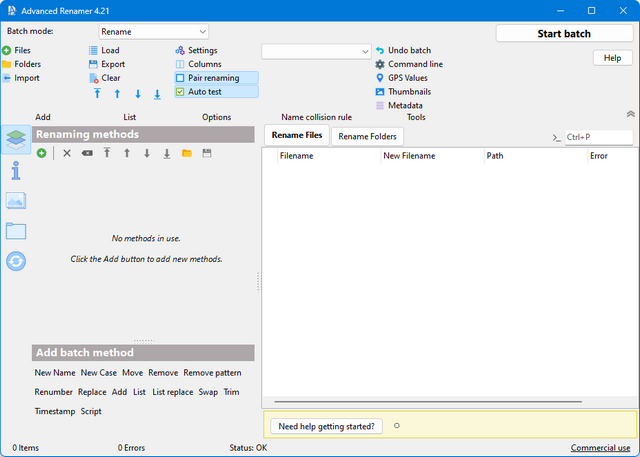Move method up in methods toolbar

(x=127, y=153)
